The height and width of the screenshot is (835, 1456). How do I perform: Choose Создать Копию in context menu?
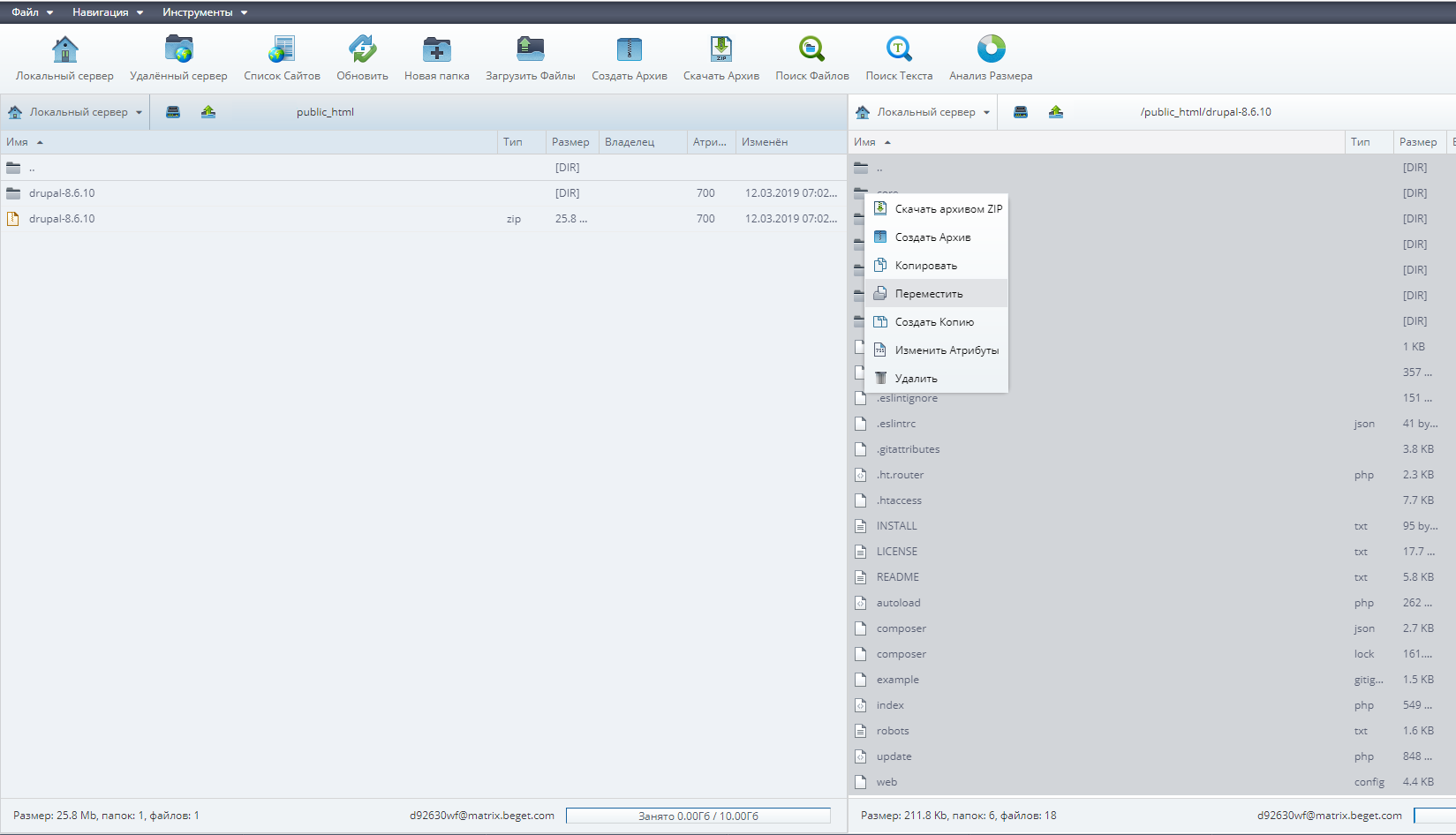tap(937, 322)
